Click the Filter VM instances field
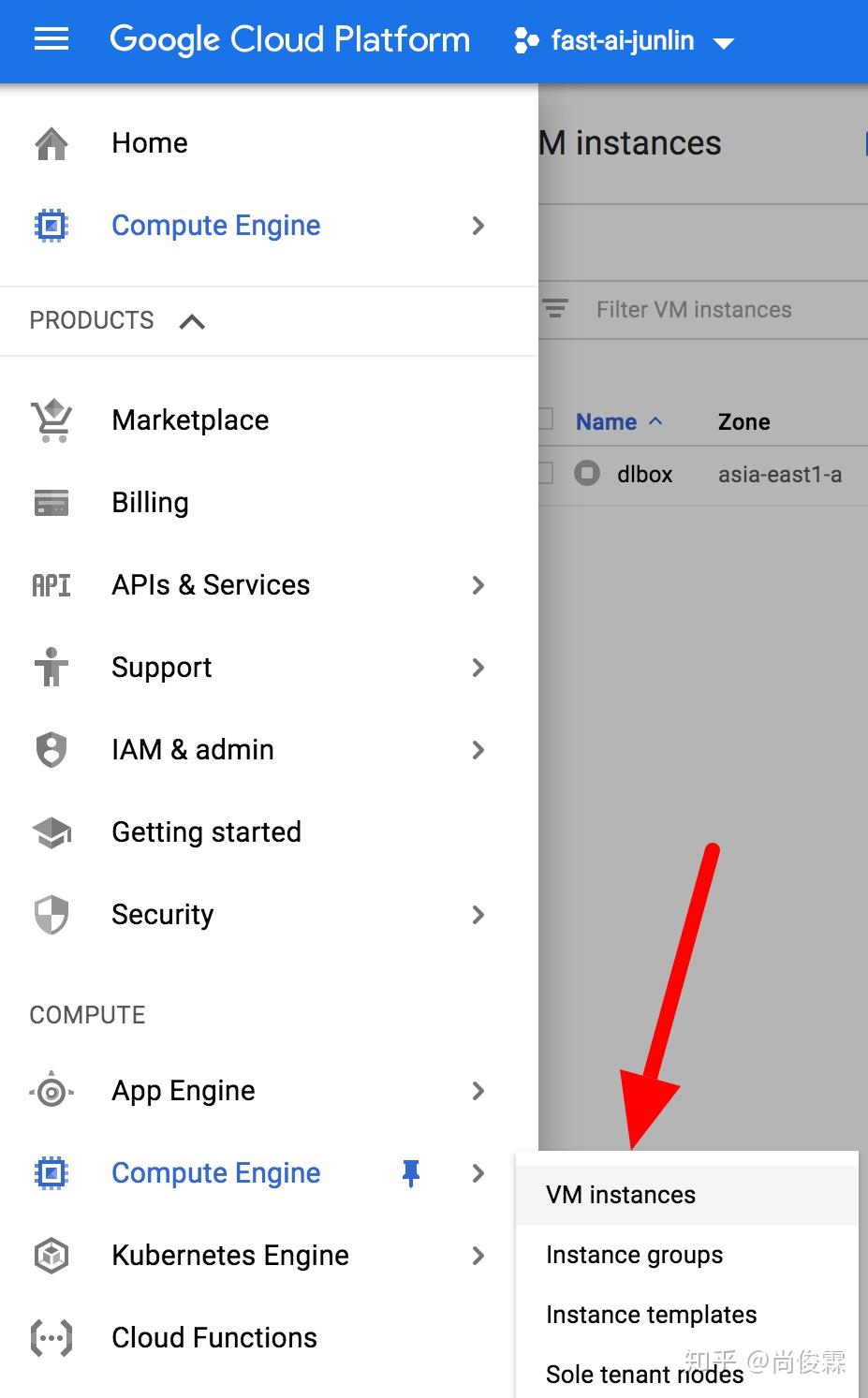Screen dimensions: 868x1398 tap(694, 310)
